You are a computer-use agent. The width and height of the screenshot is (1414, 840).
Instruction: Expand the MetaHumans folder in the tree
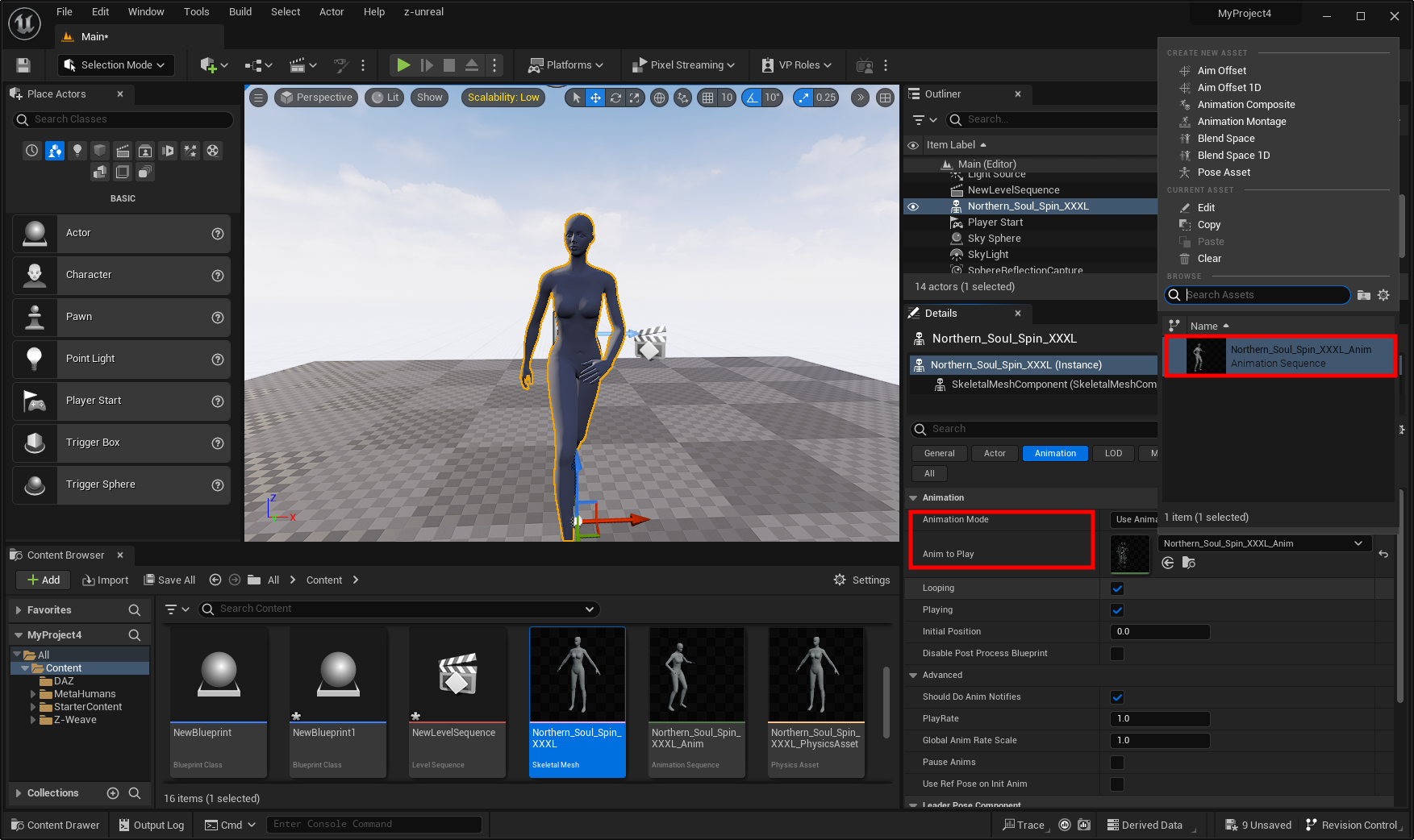[x=33, y=694]
